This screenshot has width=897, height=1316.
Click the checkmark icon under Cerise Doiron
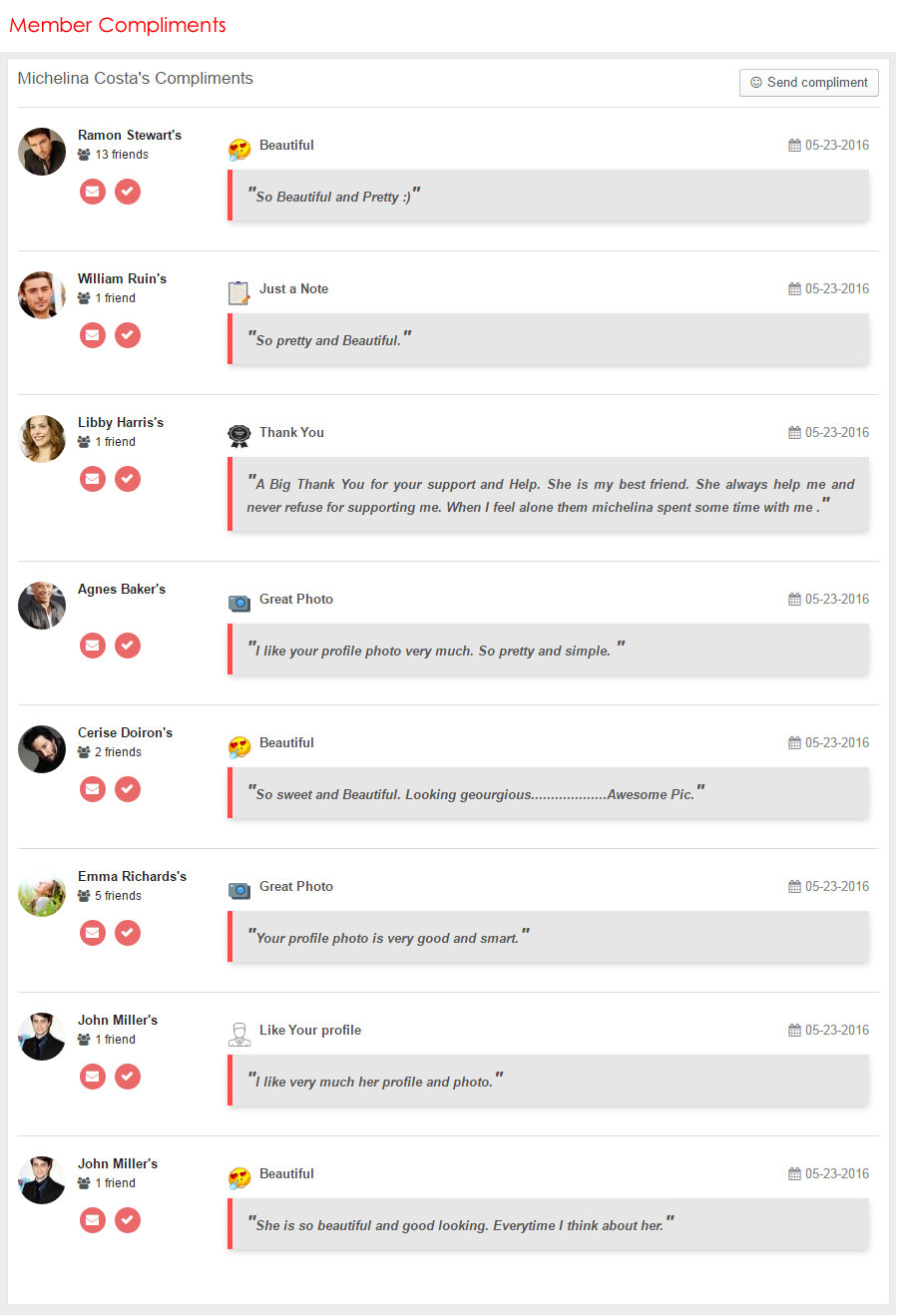click(x=128, y=789)
